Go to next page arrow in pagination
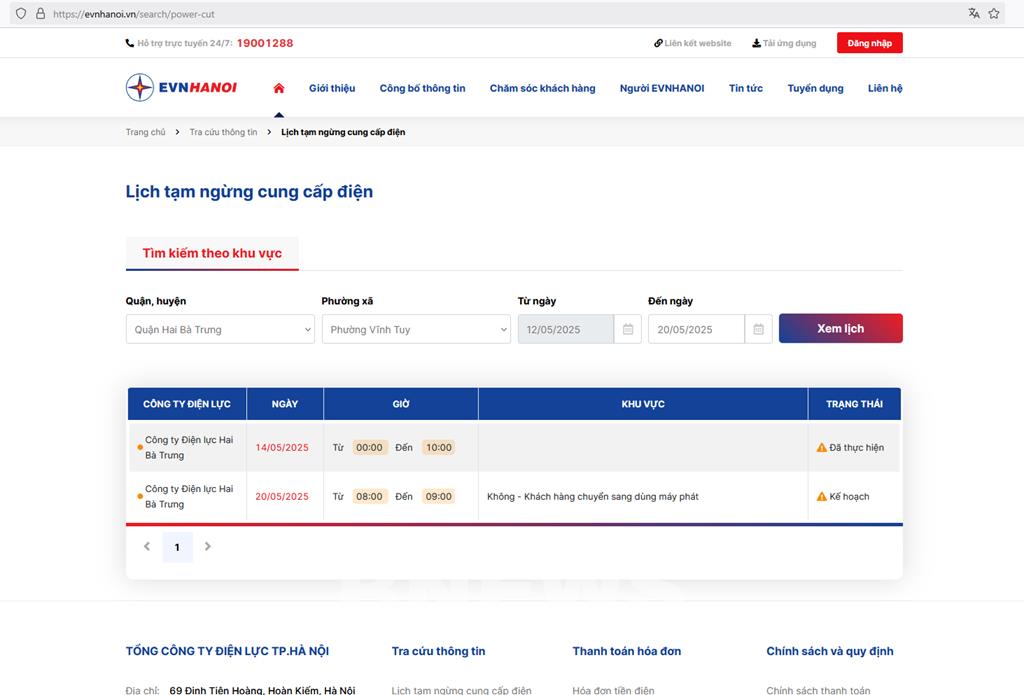The image size is (1024, 695). 208,547
